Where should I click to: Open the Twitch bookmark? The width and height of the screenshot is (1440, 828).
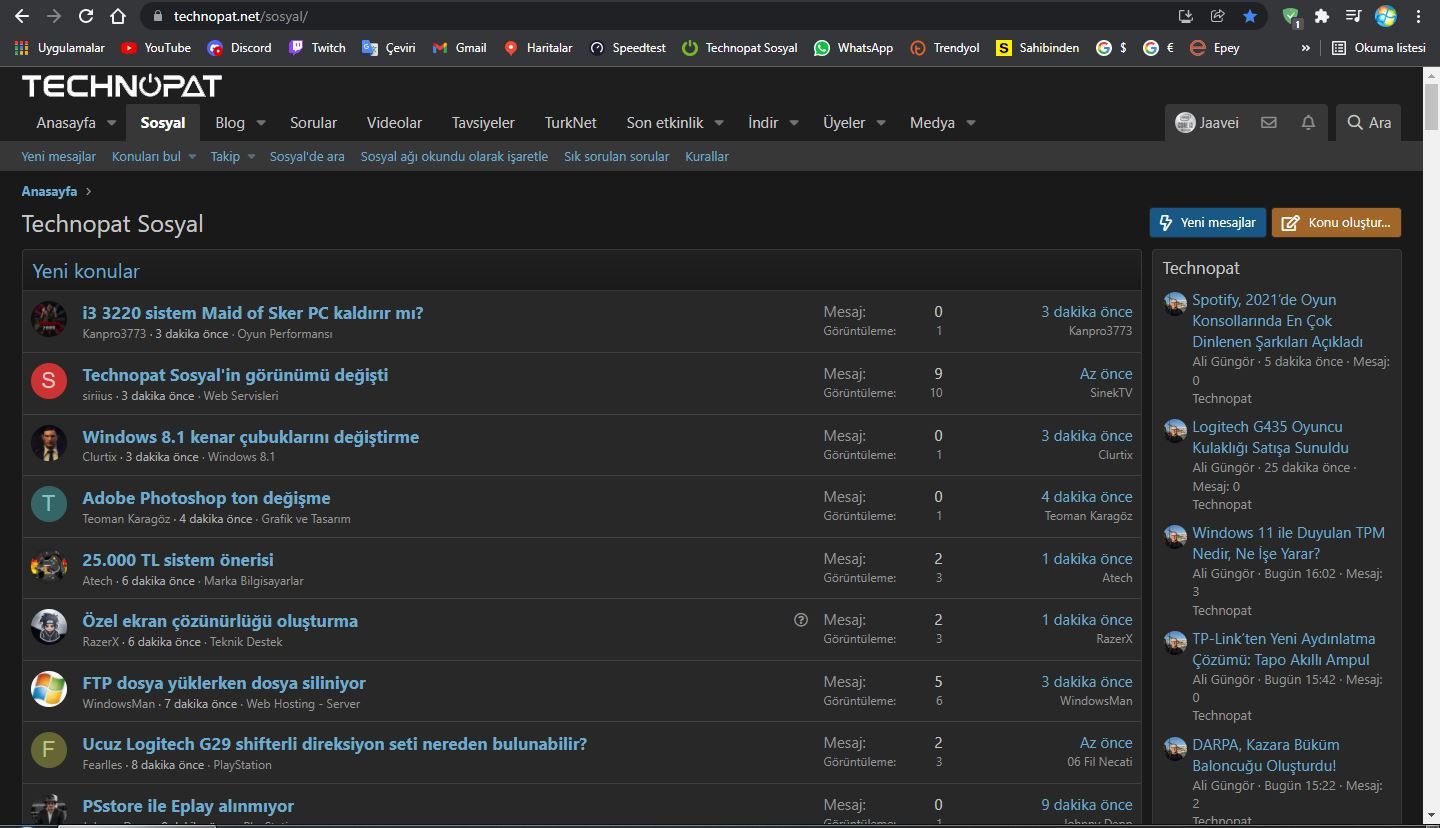pyautogui.click(x=317, y=47)
